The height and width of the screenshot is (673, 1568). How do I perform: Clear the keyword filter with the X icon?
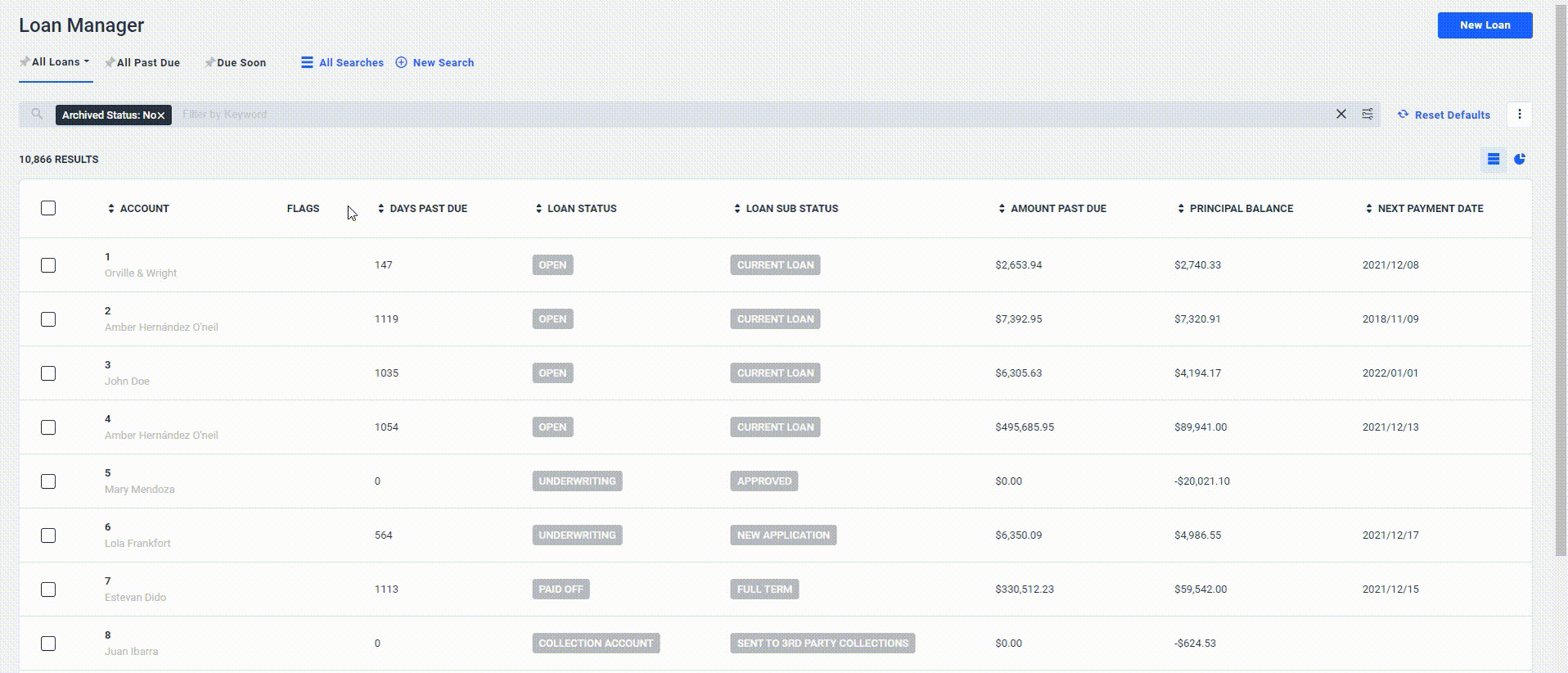point(1341,114)
